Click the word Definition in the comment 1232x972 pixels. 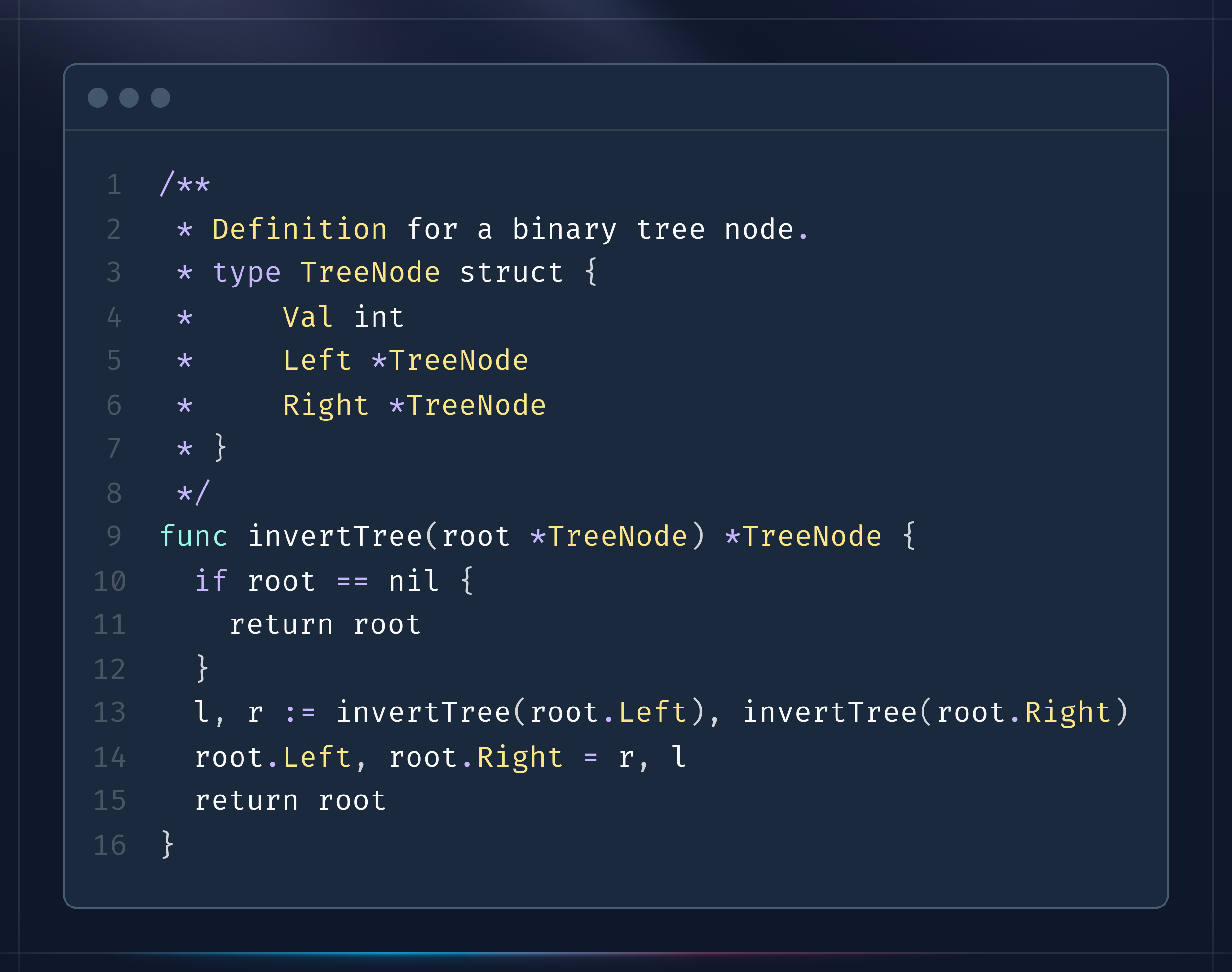click(x=300, y=229)
